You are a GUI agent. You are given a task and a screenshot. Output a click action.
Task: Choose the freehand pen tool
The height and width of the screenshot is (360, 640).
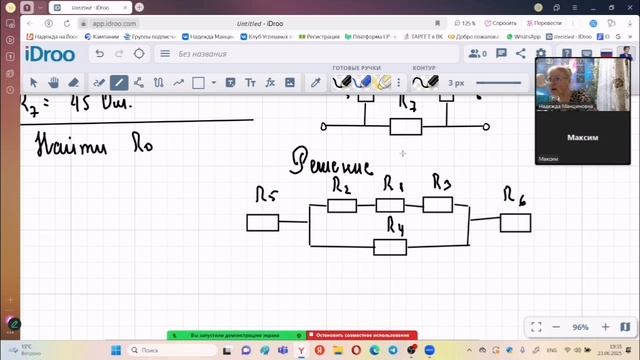pos(99,83)
